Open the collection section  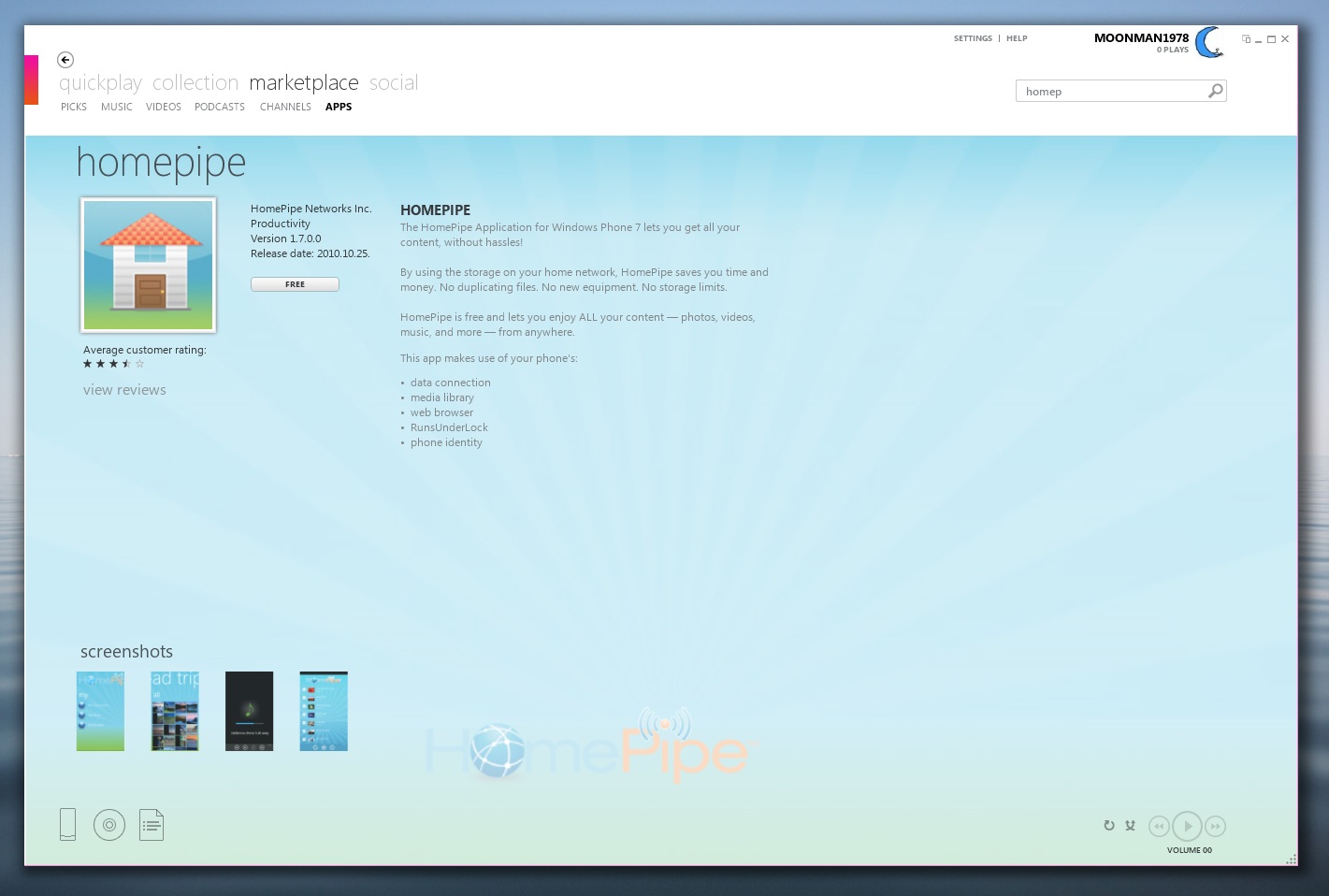[195, 83]
